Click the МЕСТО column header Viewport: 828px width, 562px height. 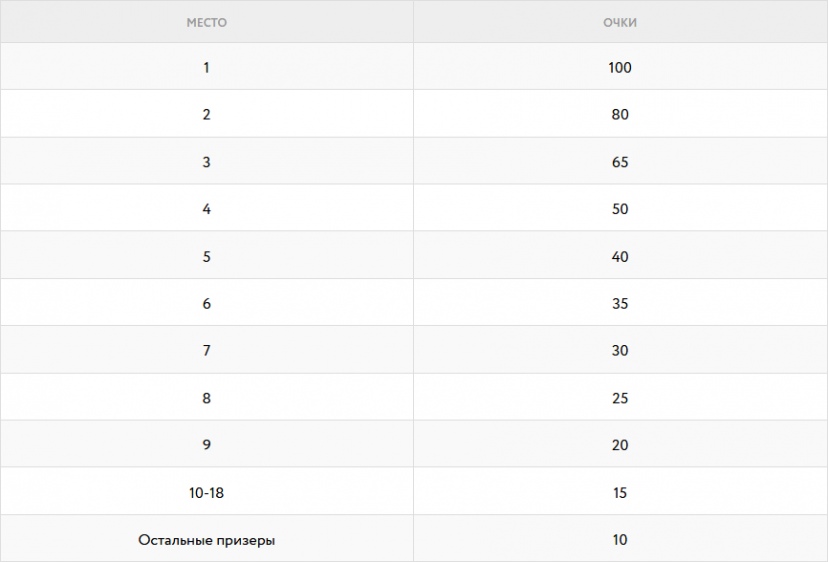(206, 23)
